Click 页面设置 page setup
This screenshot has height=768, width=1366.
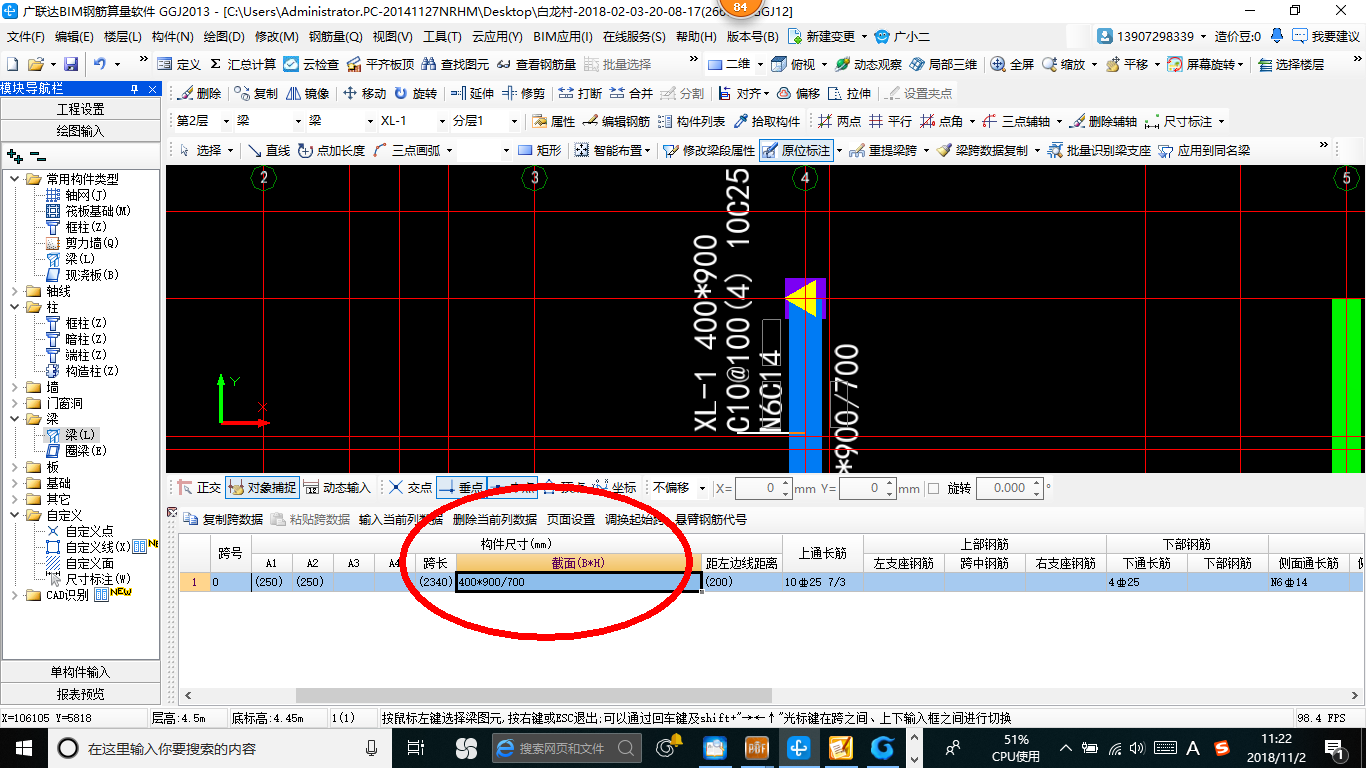click(571, 519)
